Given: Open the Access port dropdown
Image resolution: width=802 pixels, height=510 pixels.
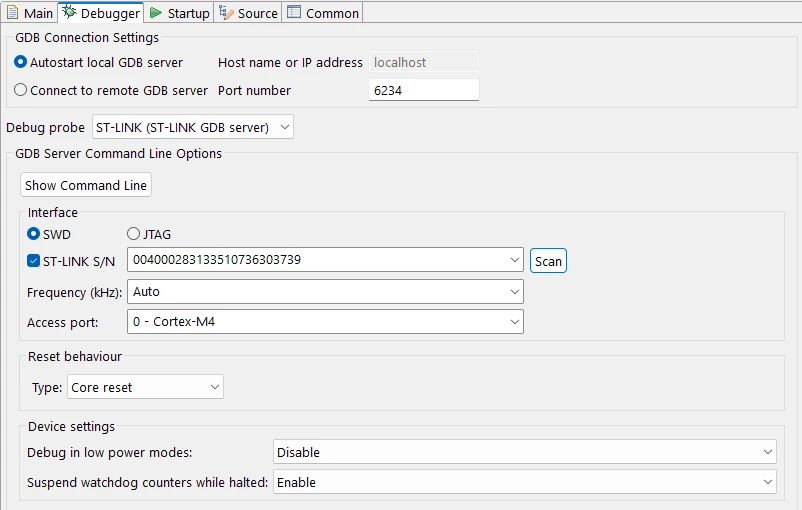Looking at the screenshot, I should click(325, 322).
